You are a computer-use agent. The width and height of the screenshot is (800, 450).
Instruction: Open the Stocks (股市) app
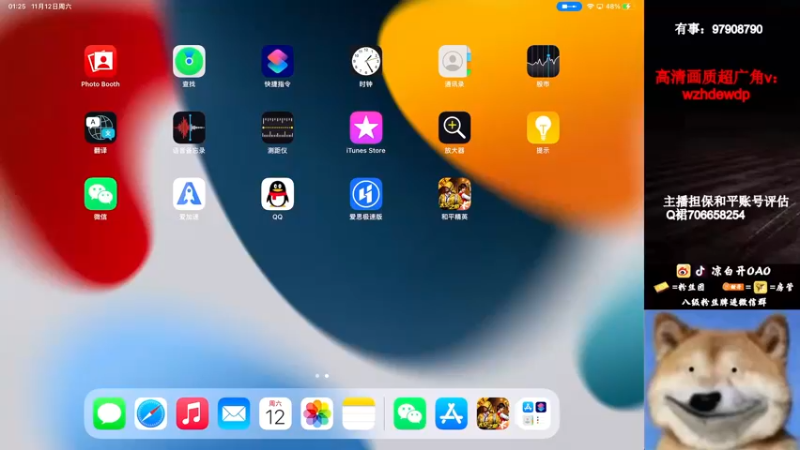tap(543, 61)
